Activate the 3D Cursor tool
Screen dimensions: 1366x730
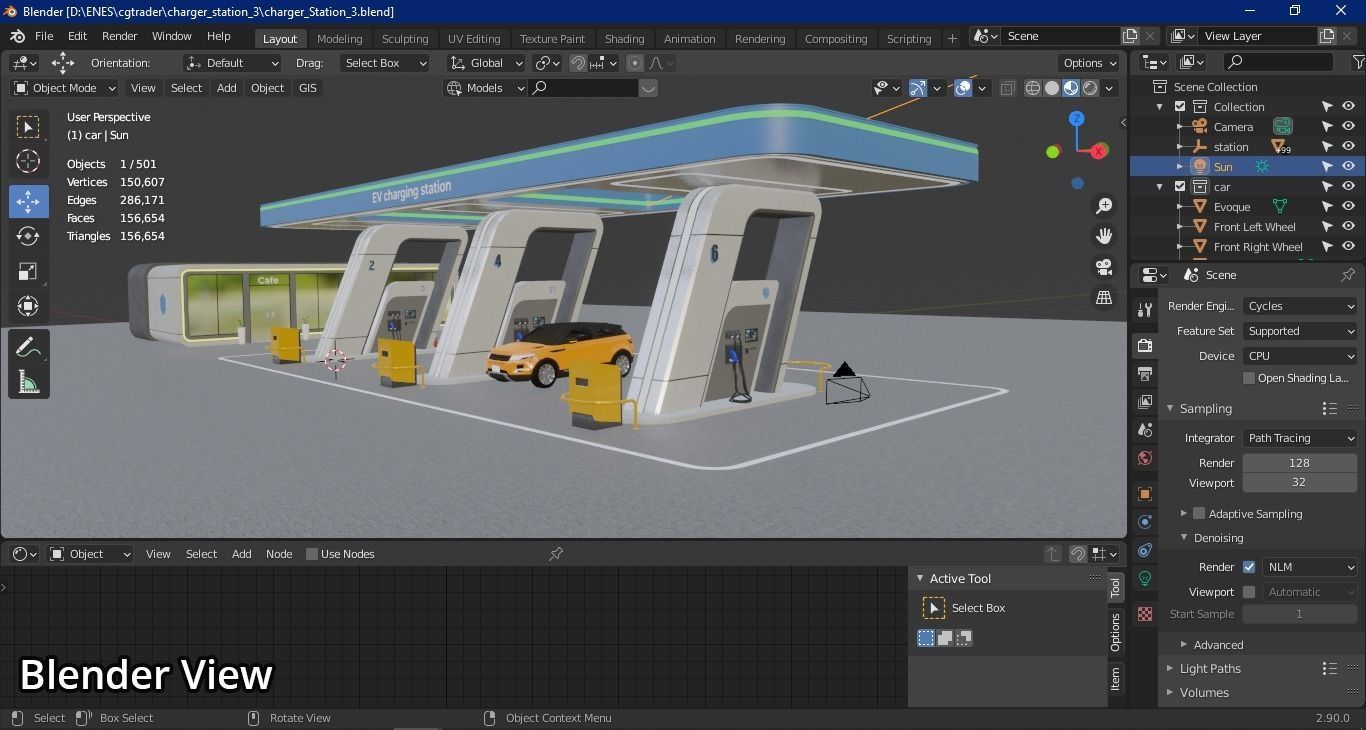point(28,161)
